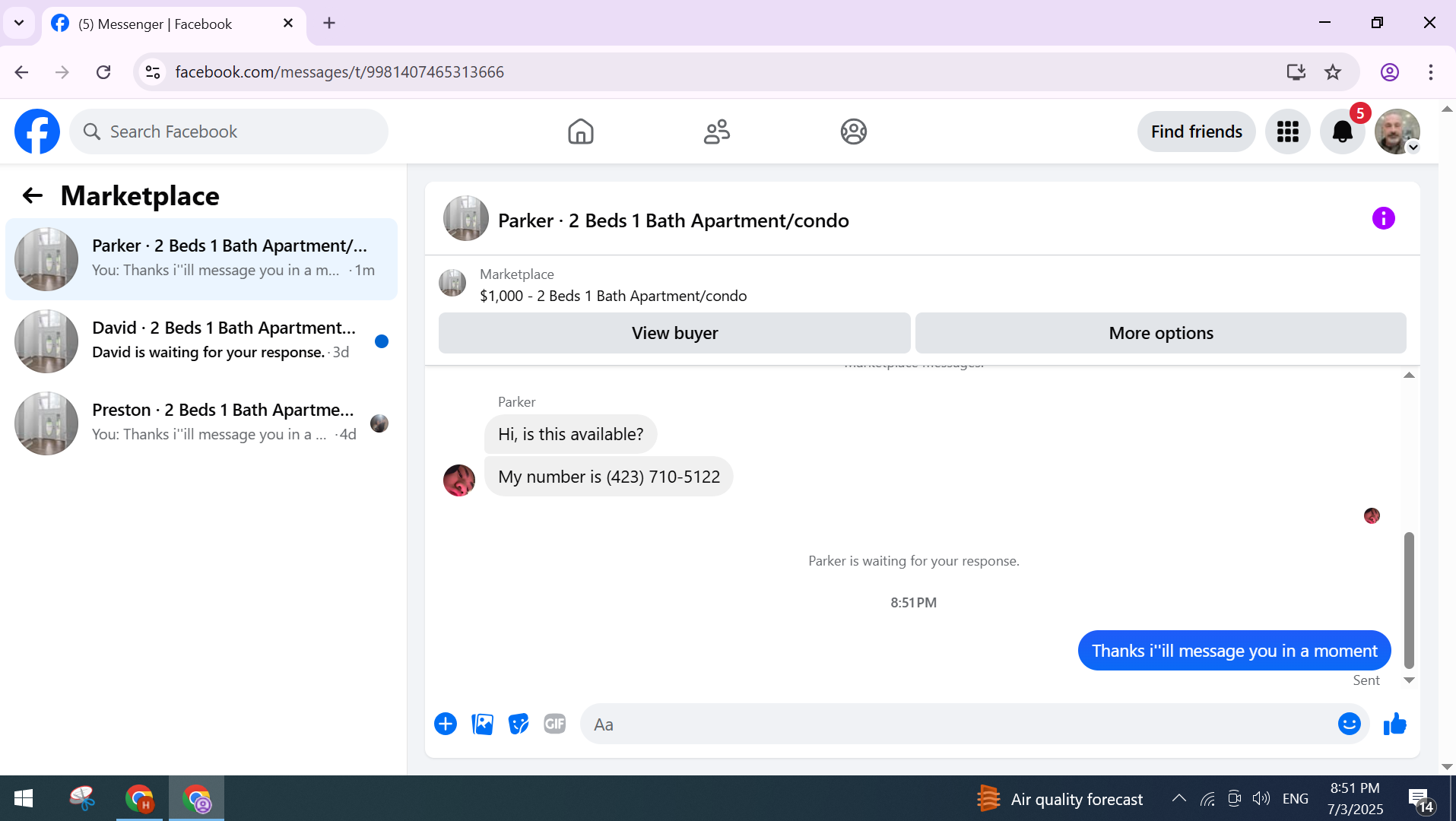Attach a photo with image icon

[482, 724]
